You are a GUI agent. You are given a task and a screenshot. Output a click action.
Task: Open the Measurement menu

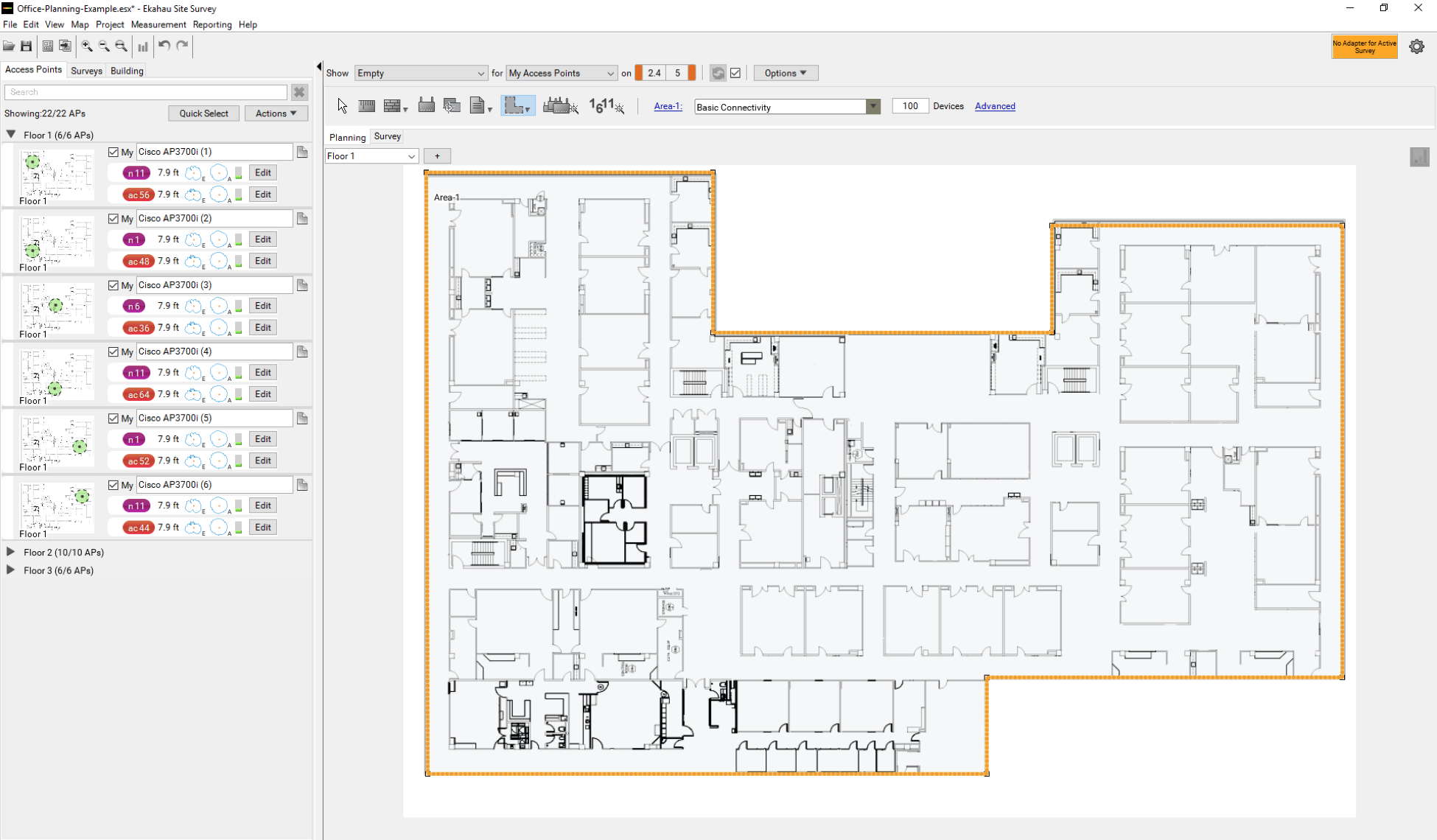pyautogui.click(x=158, y=24)
